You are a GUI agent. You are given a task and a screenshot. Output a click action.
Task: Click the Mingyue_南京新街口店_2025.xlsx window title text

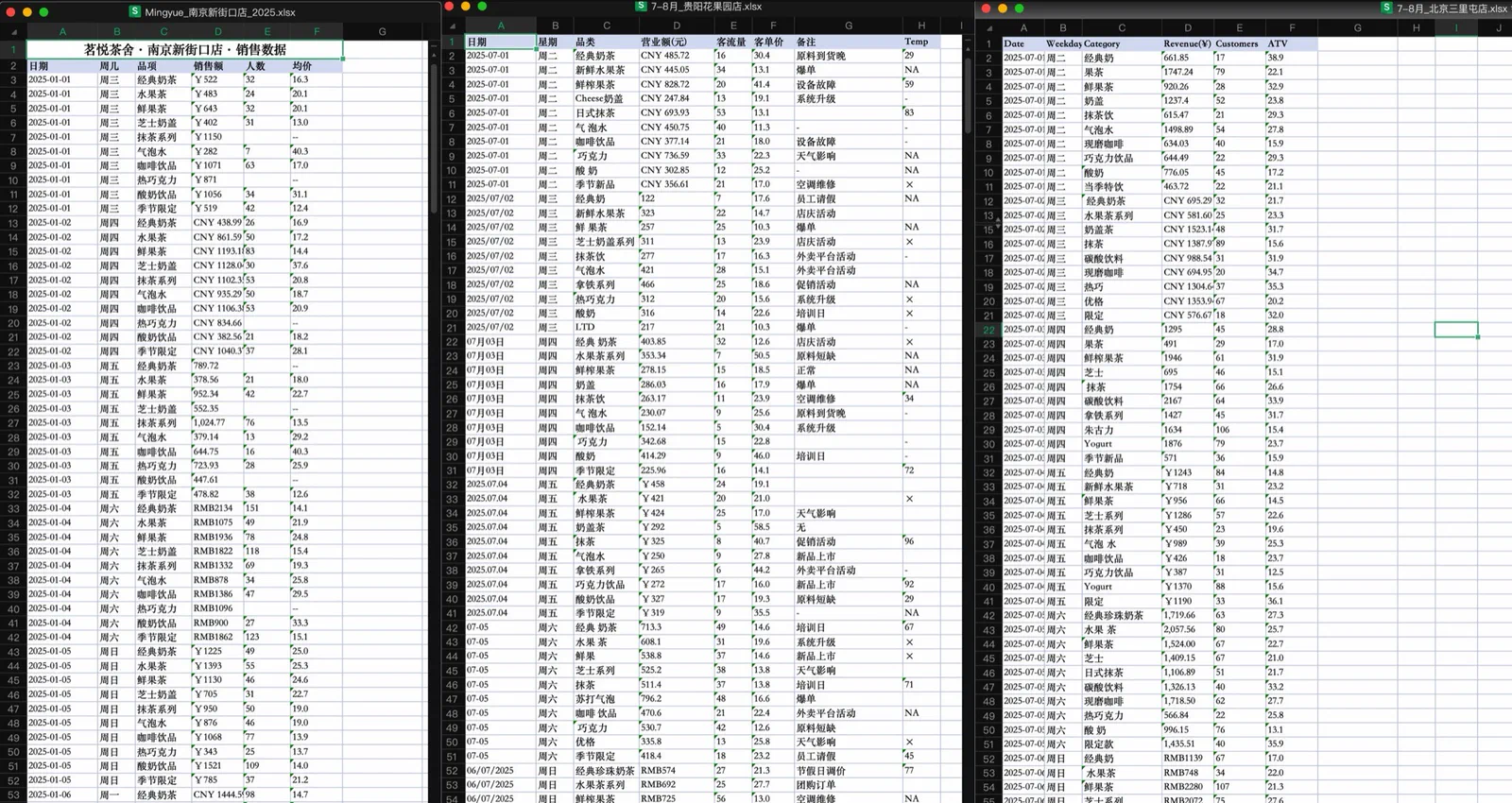[x=220, y=12]
